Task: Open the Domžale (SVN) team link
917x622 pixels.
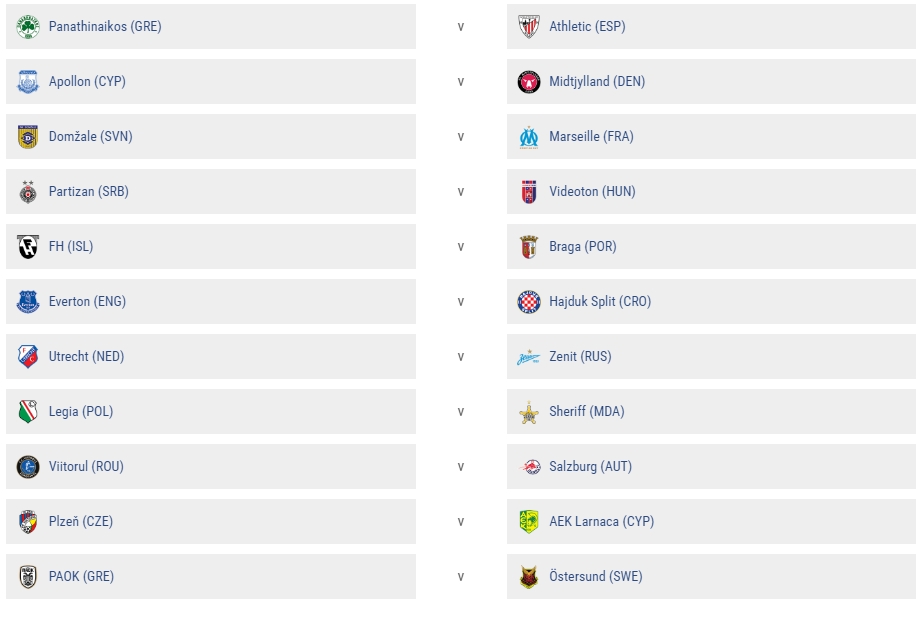Action: click(90, 137)
